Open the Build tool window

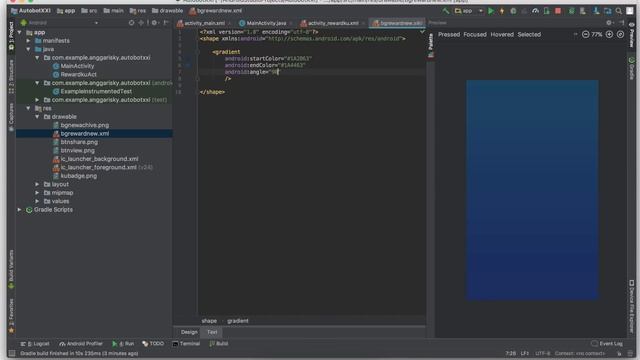[x=219, y=344]
